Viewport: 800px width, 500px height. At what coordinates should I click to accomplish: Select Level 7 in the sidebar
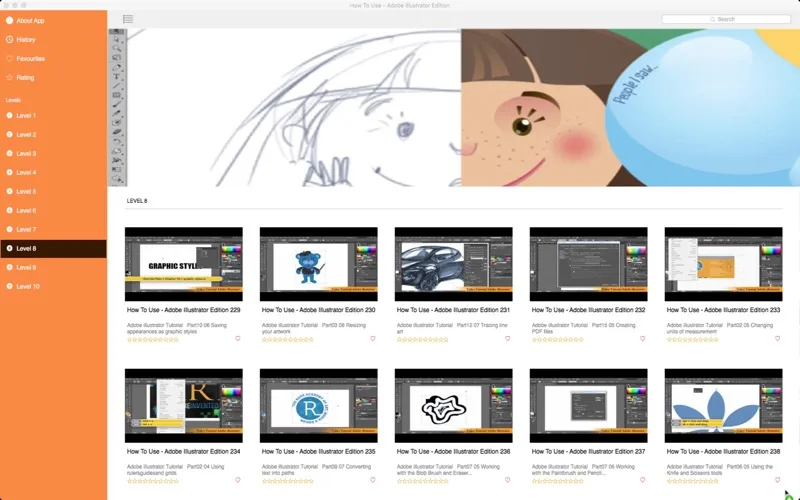[x=54, y=230]
